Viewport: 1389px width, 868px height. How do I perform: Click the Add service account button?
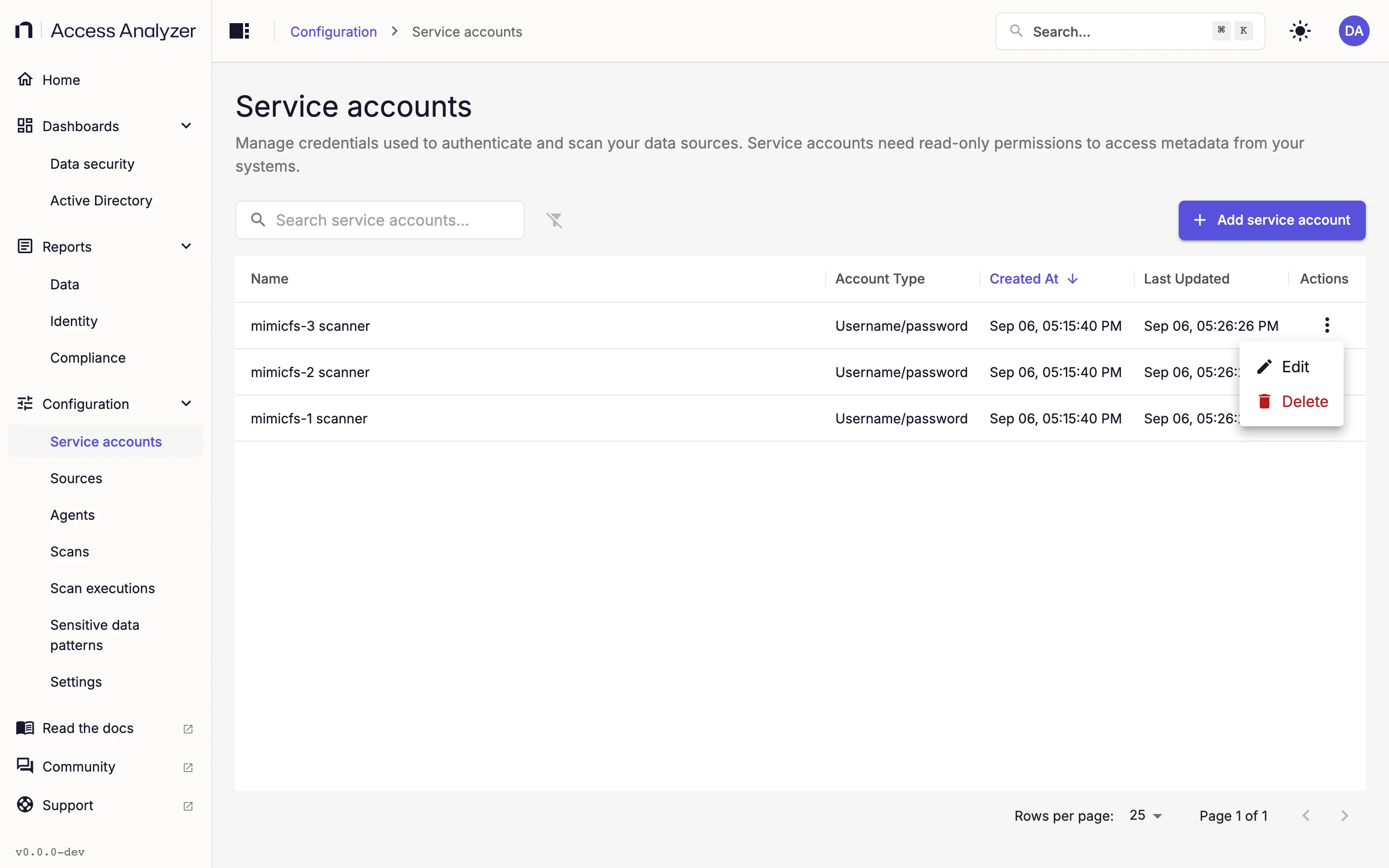pos(1272,220)
